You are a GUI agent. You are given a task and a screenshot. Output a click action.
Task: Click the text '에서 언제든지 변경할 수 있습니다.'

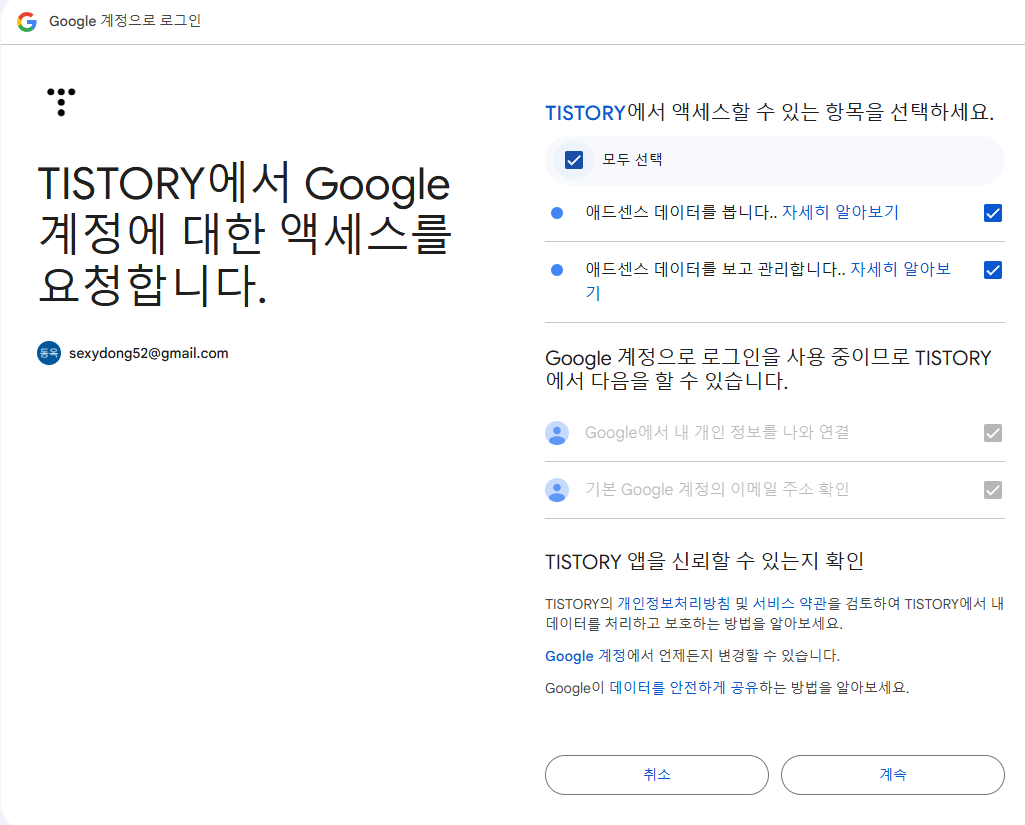pyautogui.click(x=733, y=656)
